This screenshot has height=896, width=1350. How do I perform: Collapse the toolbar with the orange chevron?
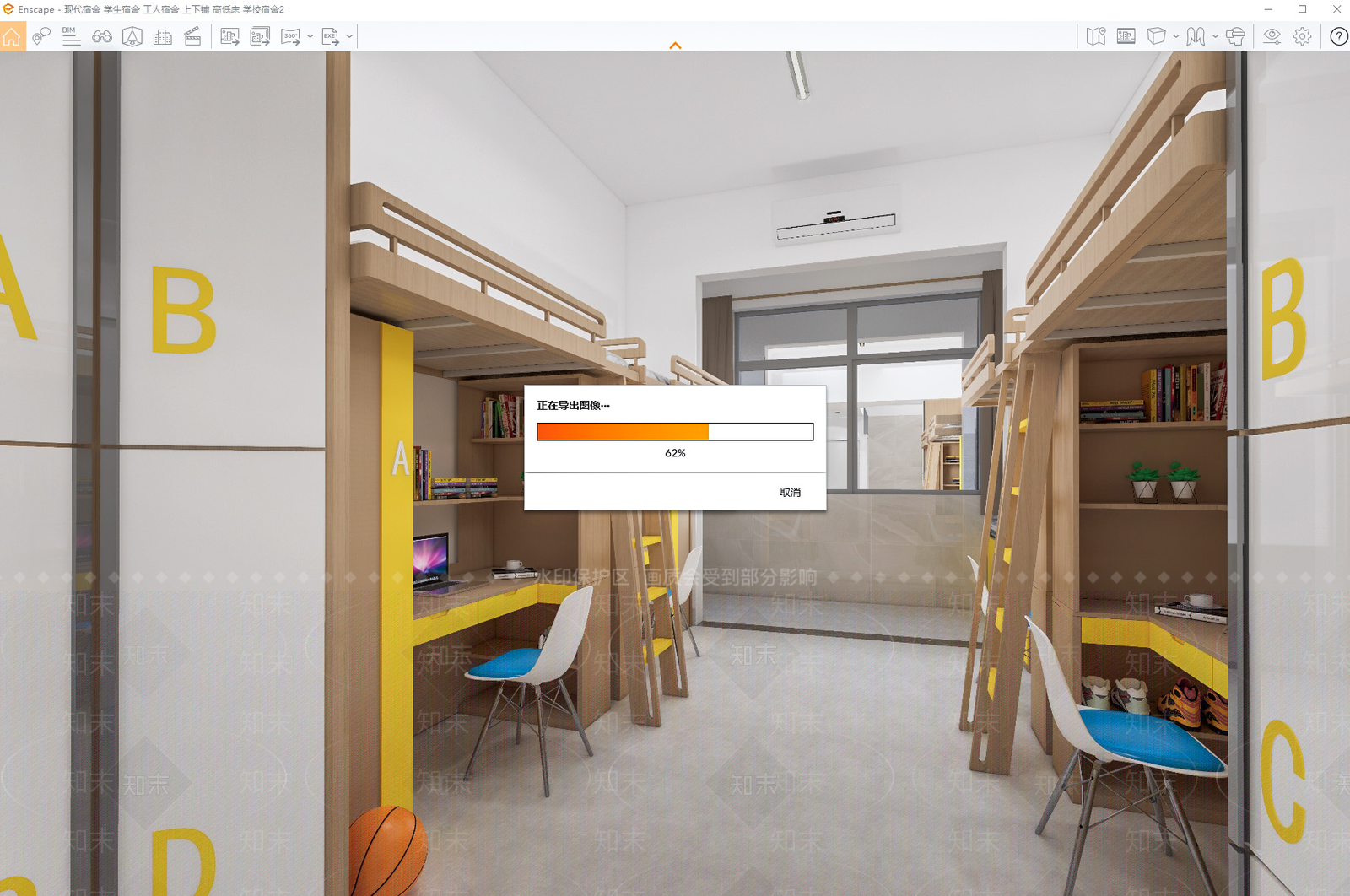click(x=675, y=46)
